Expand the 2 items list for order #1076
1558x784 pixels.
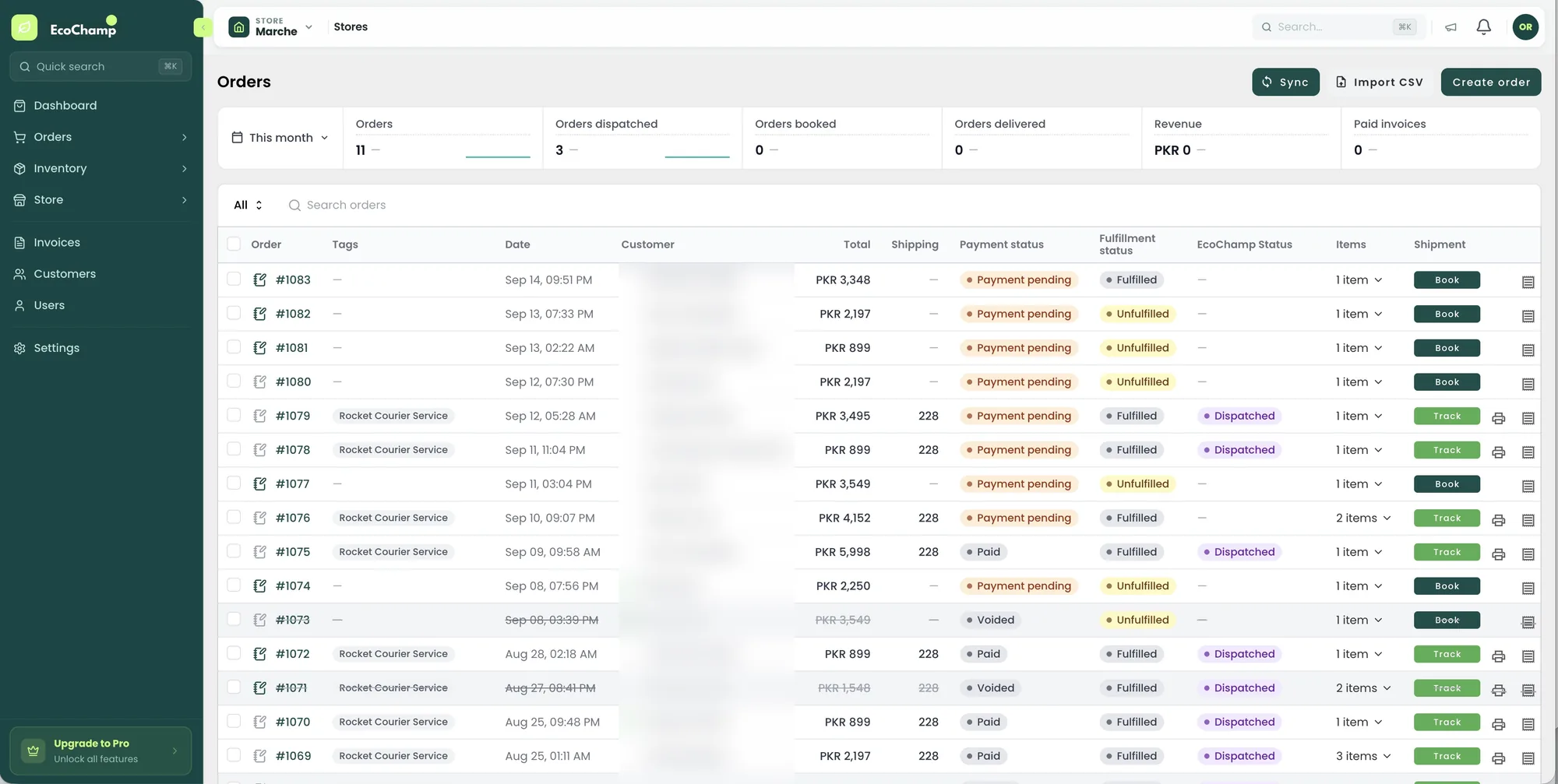[x=1363, y=518]
